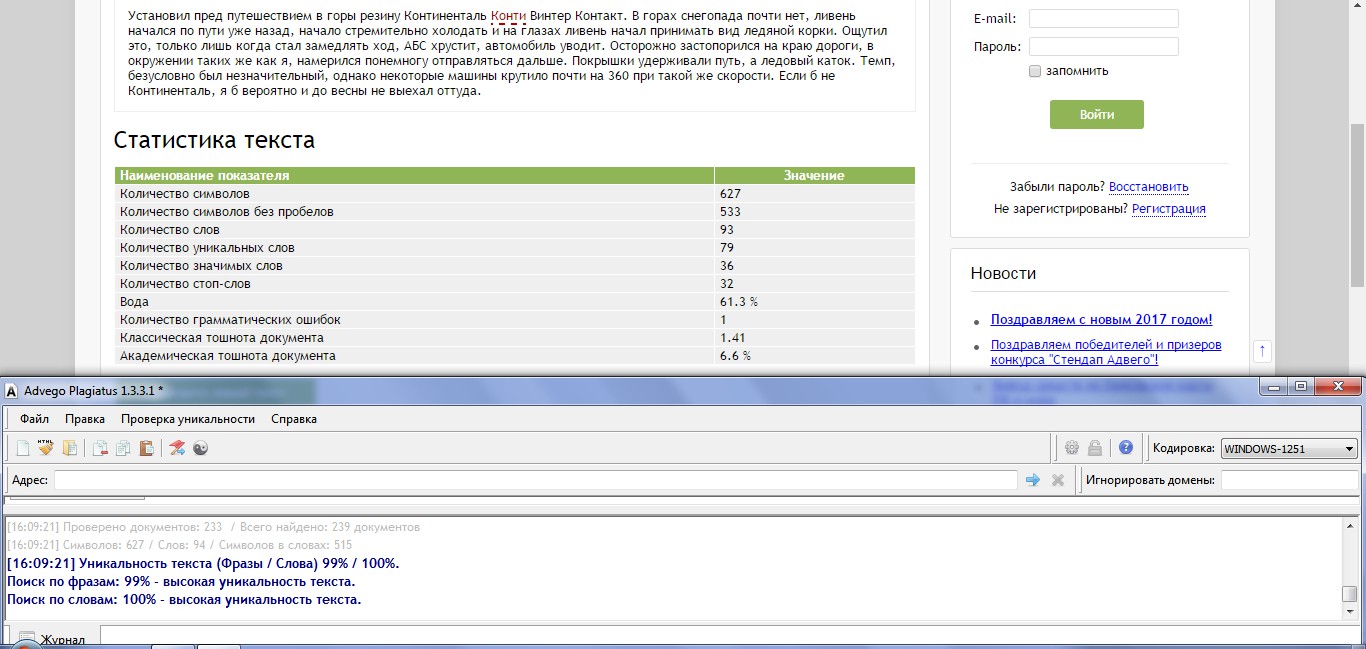Image resolution: width=1366 pixels, height=649 pixels.
Task: Click the Новости heading
Action: point(1003,273)
